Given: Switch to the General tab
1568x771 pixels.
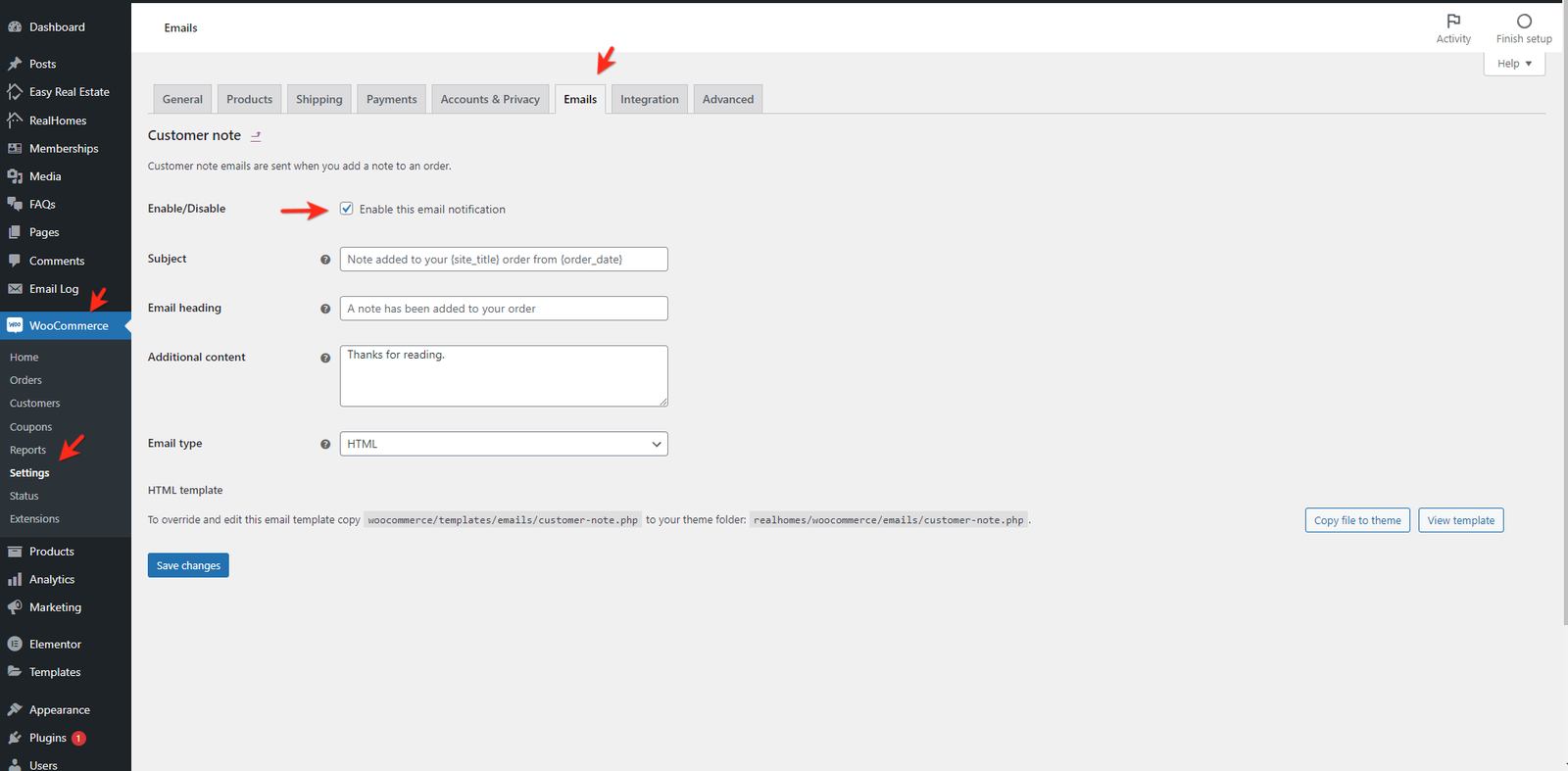Looking at the screenshot, I should 182,99.
